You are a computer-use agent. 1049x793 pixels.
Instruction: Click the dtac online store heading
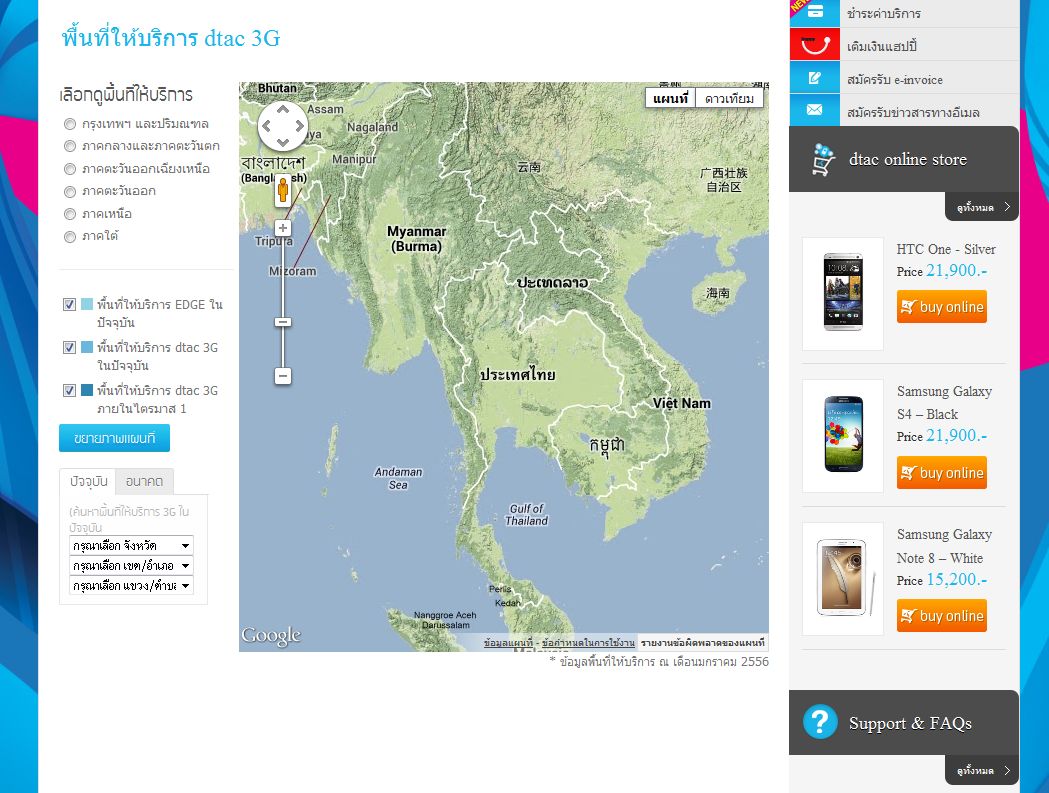(908, 159)
